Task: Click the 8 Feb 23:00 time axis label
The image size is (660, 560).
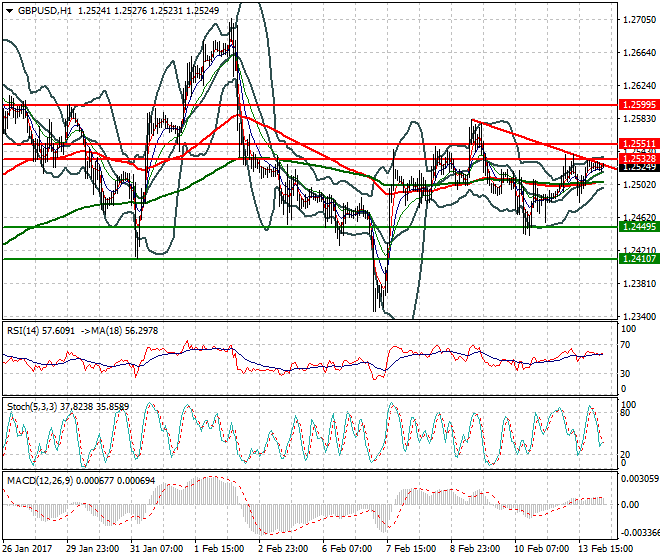Action: click(x=475, y=549)
